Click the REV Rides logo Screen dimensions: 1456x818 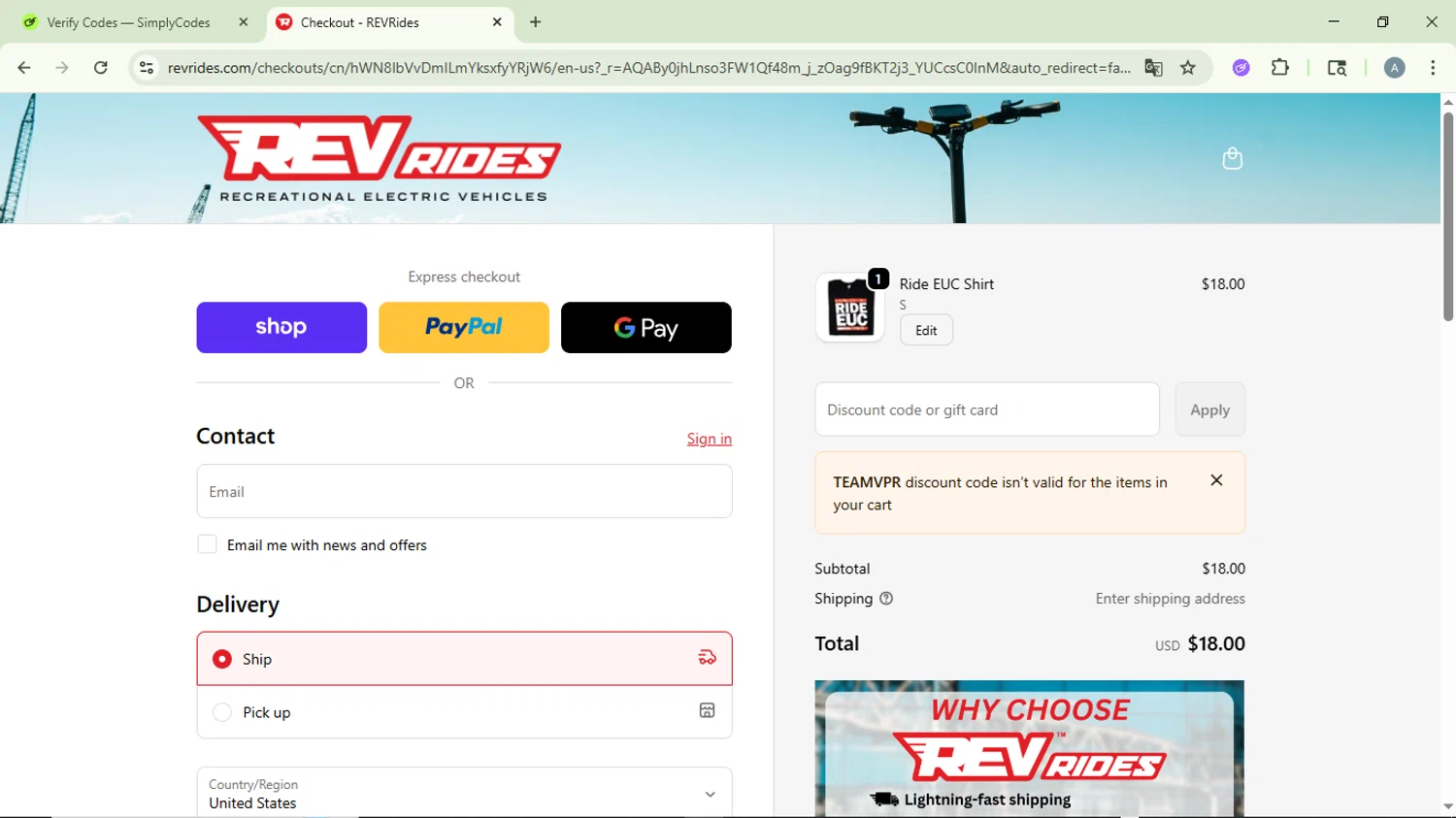(379, 158)
